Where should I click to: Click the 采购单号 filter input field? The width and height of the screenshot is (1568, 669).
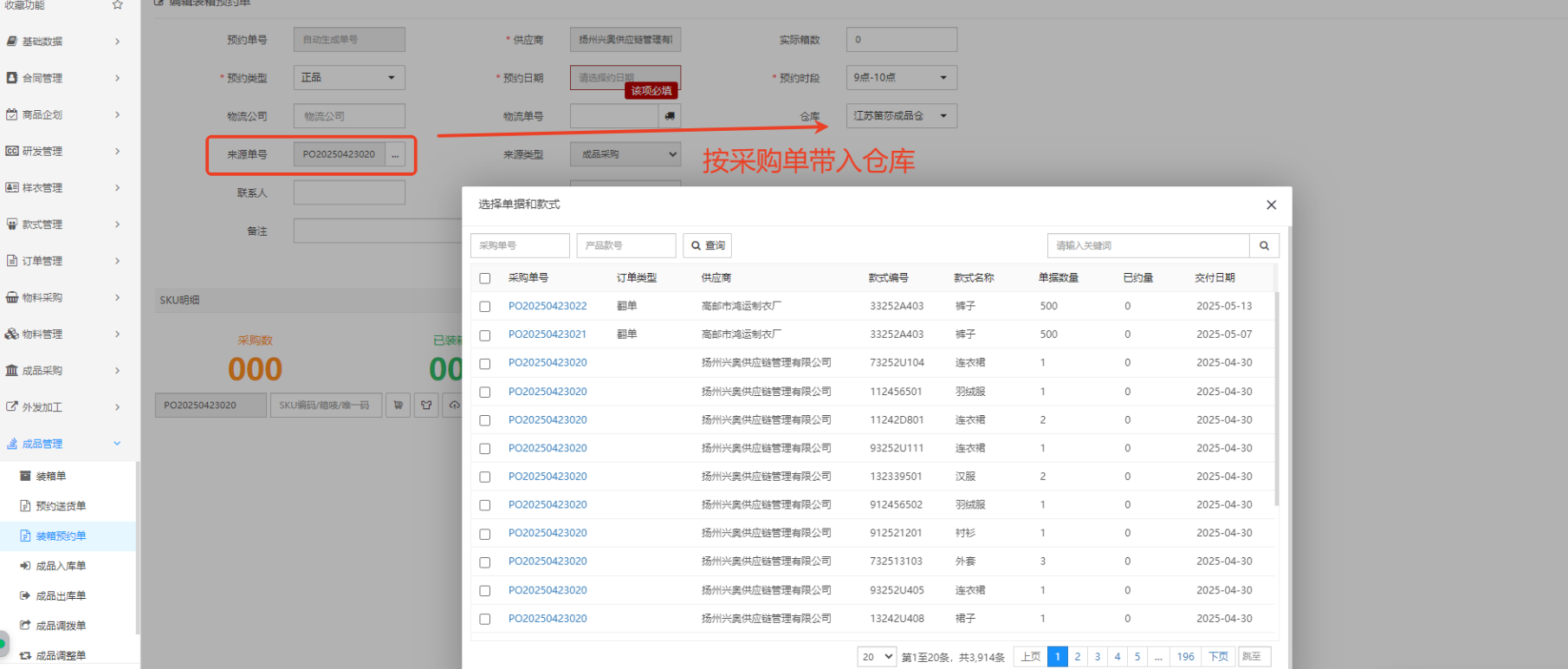click(x=520, y=246)
